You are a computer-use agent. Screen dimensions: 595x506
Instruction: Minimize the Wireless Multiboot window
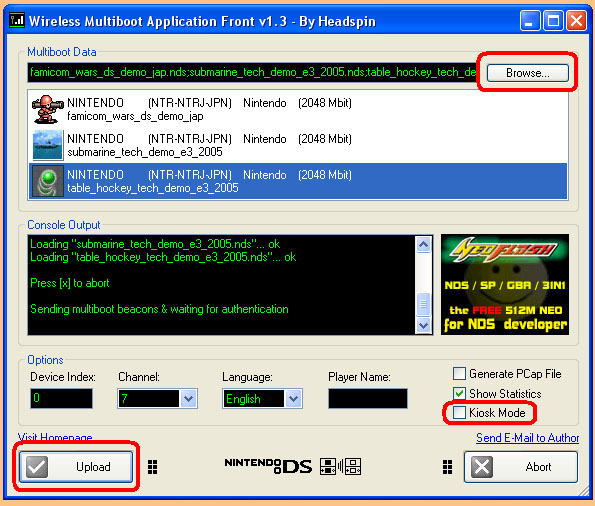click(x=530, y=20)
